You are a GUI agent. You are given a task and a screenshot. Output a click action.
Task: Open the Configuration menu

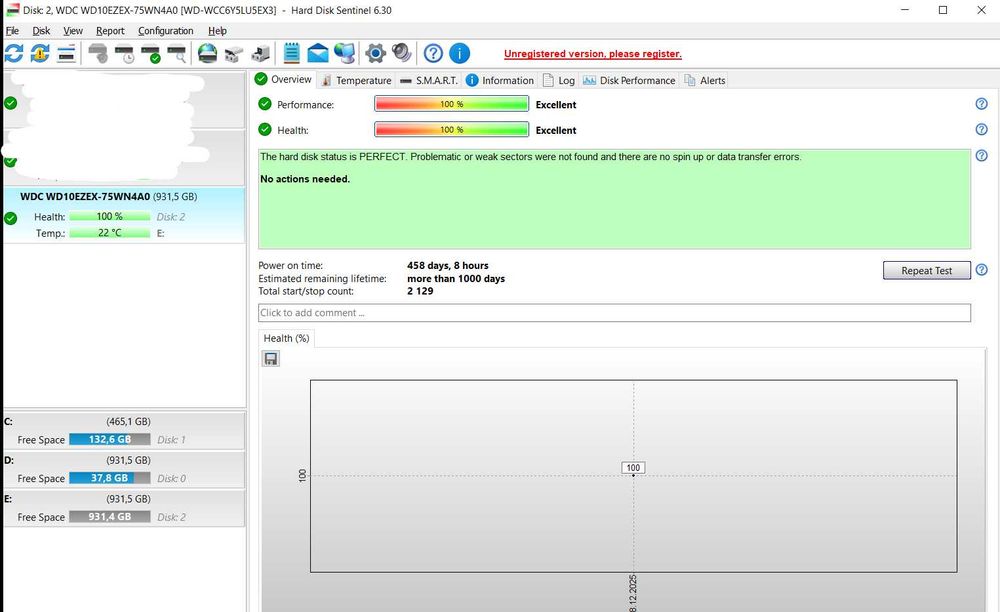pyautogui.click(x=166, y=31)
